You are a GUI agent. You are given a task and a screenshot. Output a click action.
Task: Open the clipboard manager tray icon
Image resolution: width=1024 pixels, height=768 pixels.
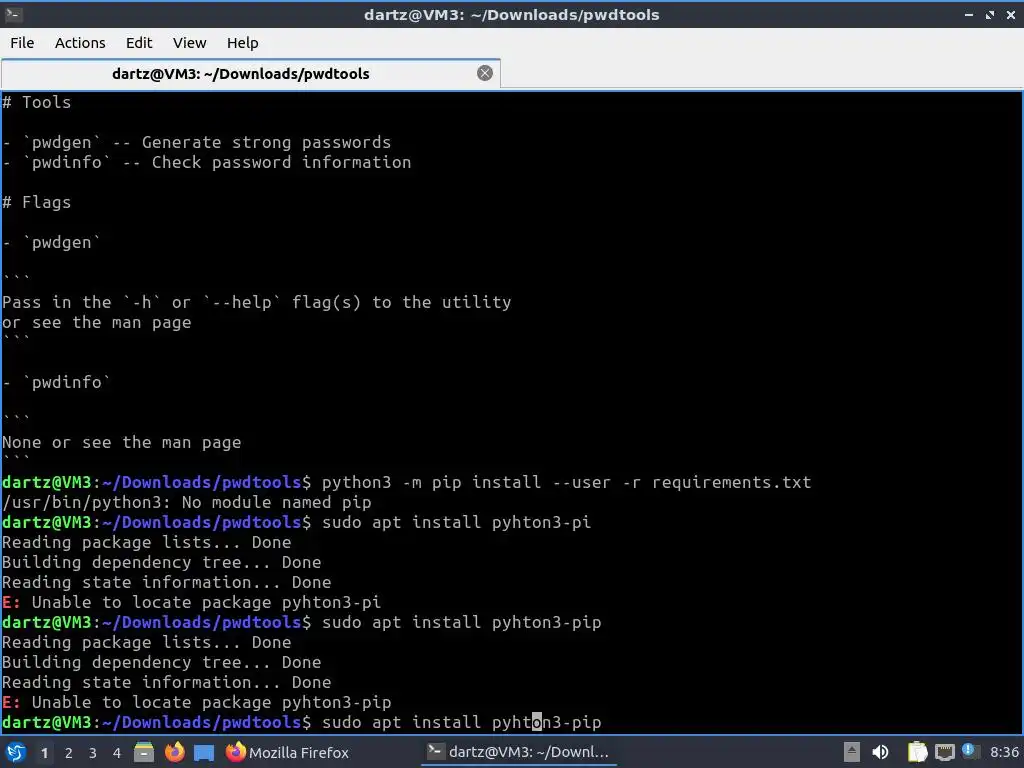point(917,752)
